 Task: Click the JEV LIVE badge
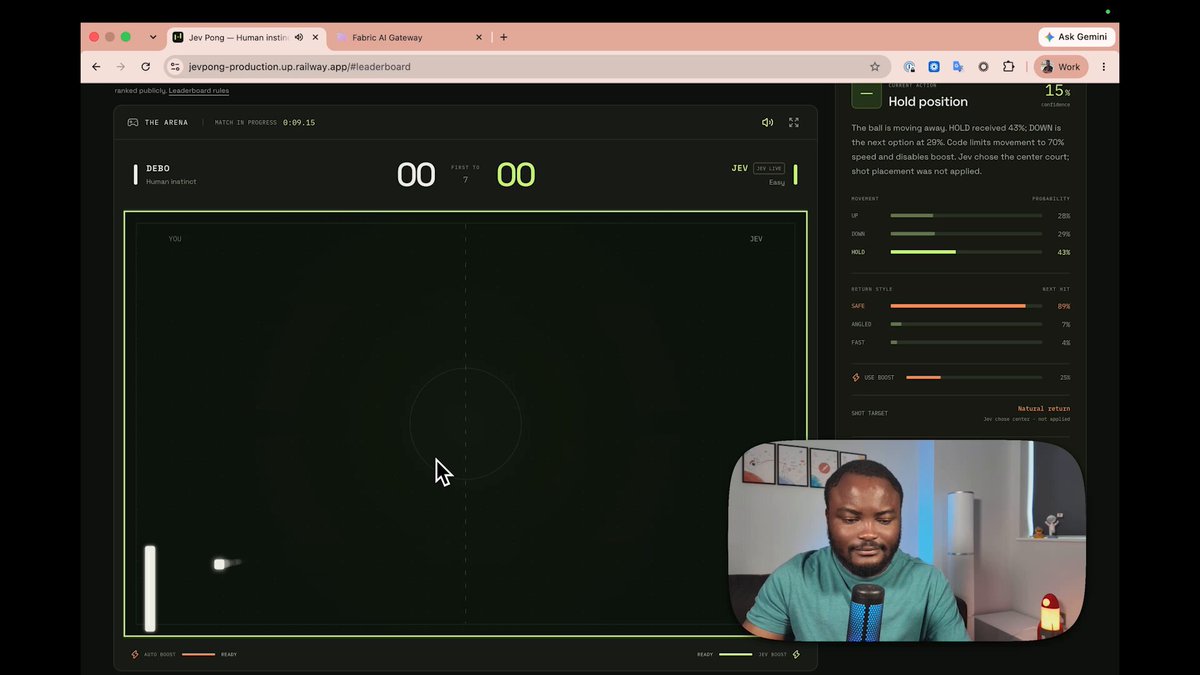pyautogui.click(x=769, y=168)
